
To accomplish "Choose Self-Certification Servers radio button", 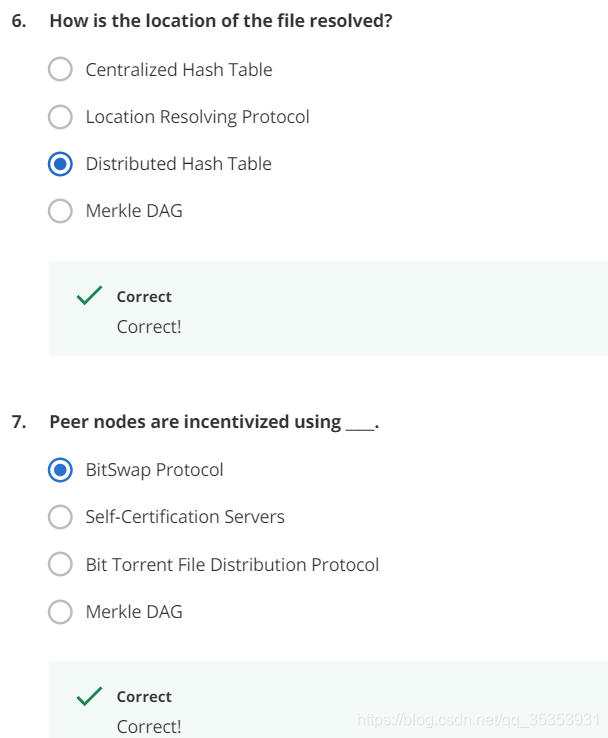I will 60,517.
